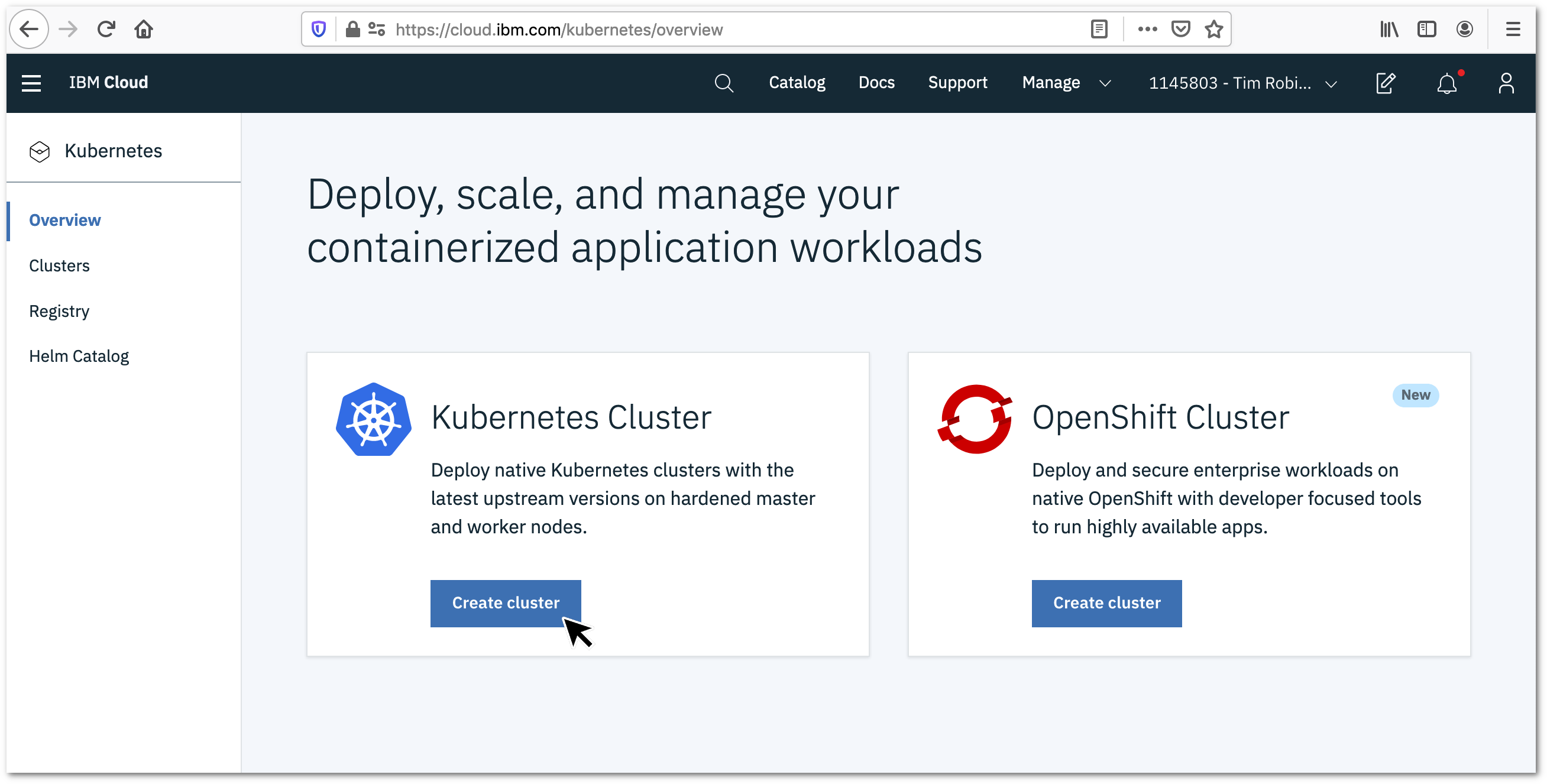Click the Kubernetes Cluster description text
This screenshot has height=784, width=1547.
coord(623,498)
